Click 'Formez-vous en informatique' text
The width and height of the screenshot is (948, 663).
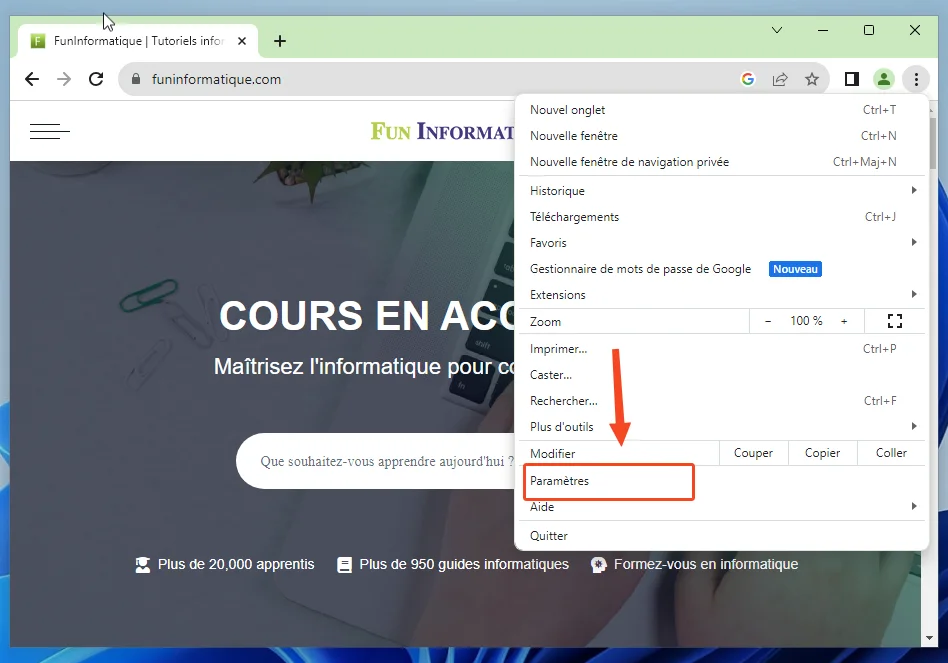[x=706, y=564]
